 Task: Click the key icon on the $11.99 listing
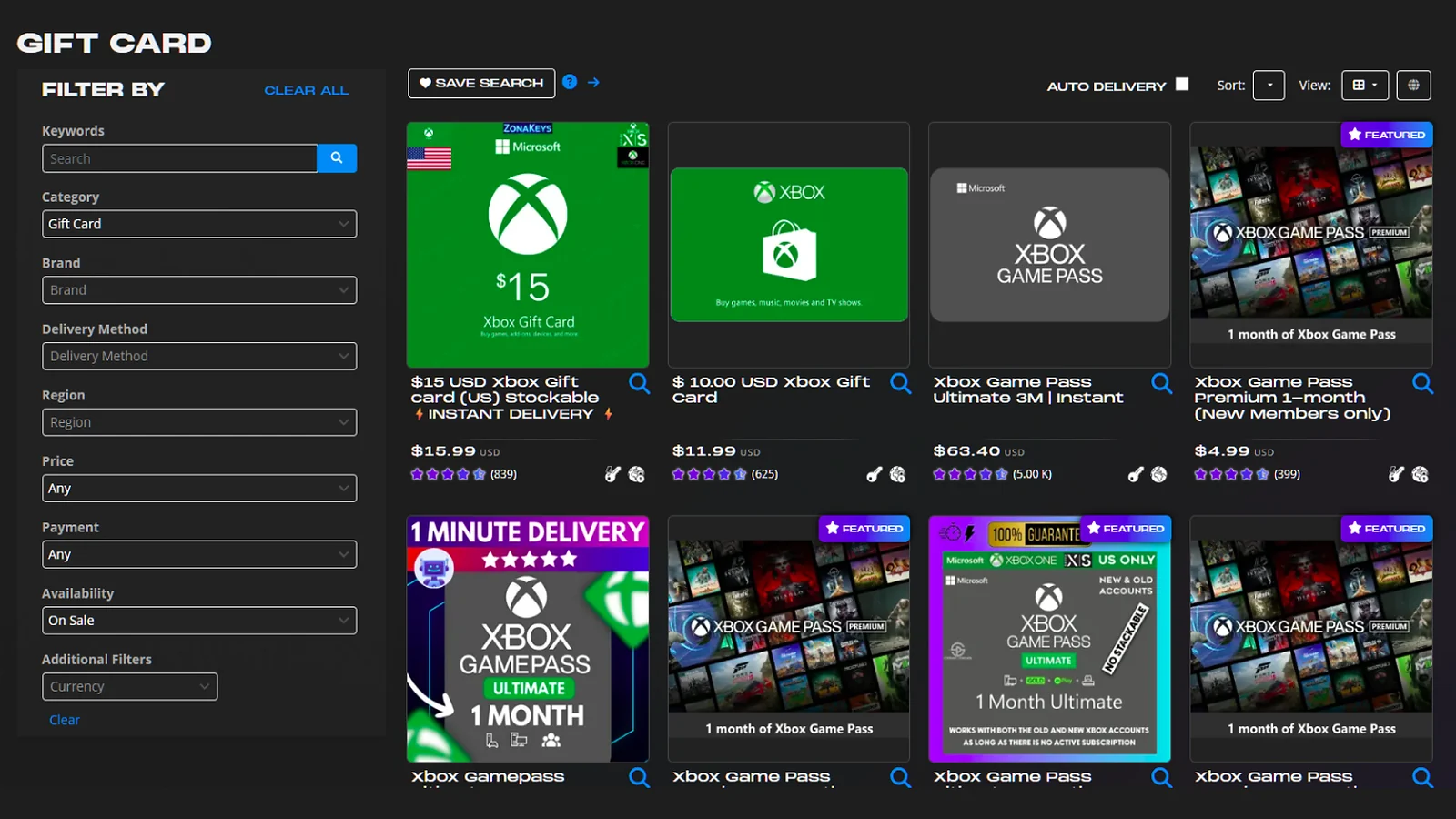point(875,474)
